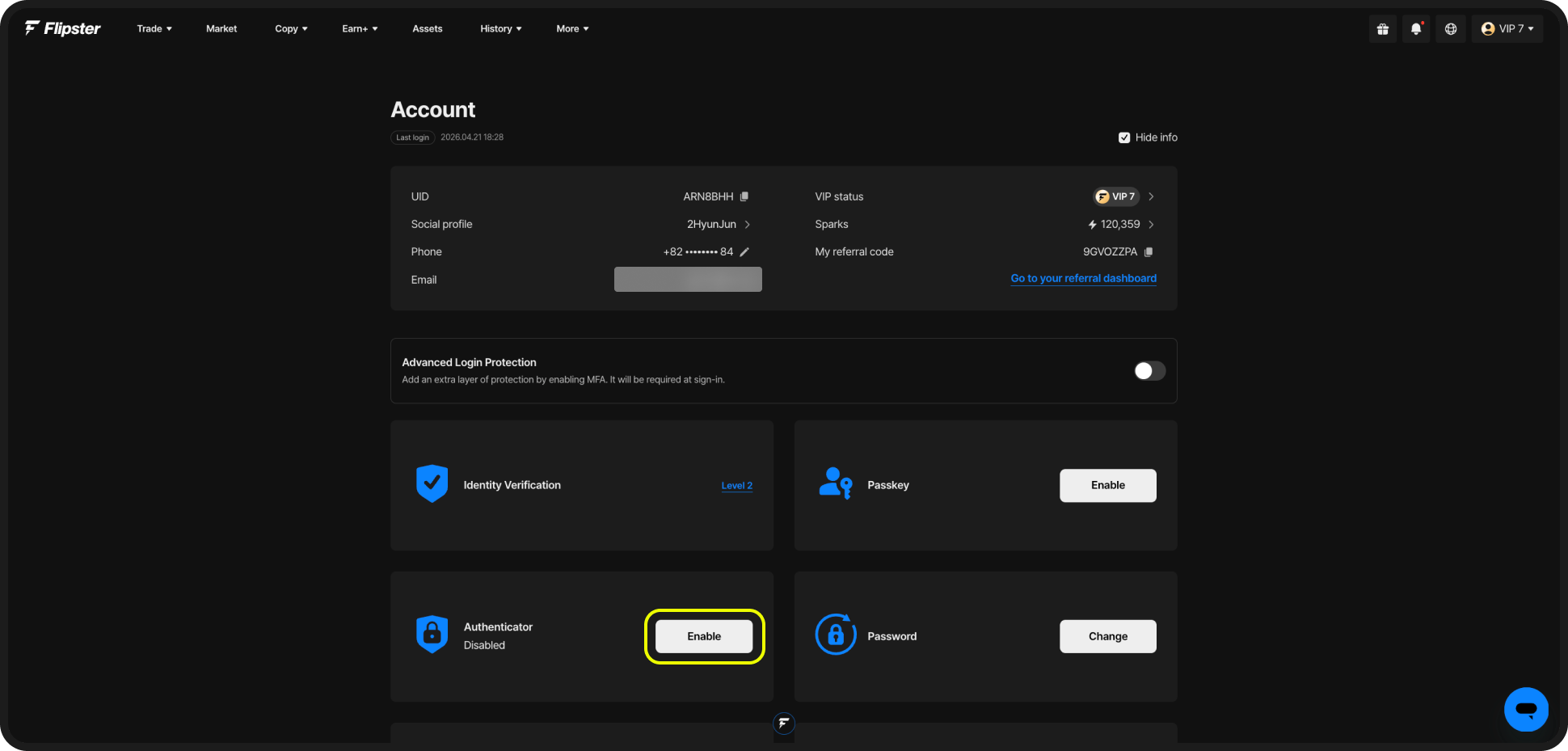Copy the UID ARN8BHH
1568x751 pixels.
click(744, 196)
